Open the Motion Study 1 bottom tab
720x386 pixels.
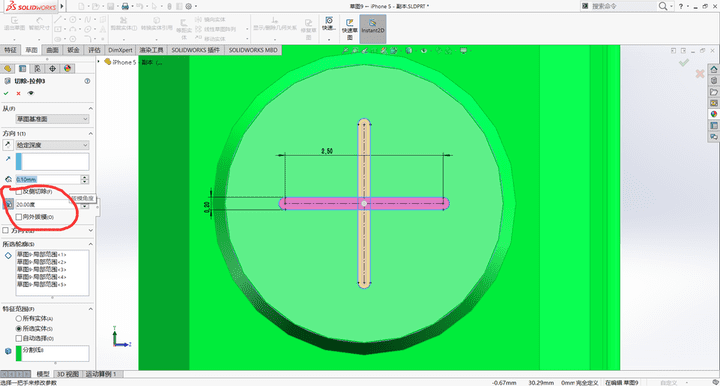(x=101, y=374)
